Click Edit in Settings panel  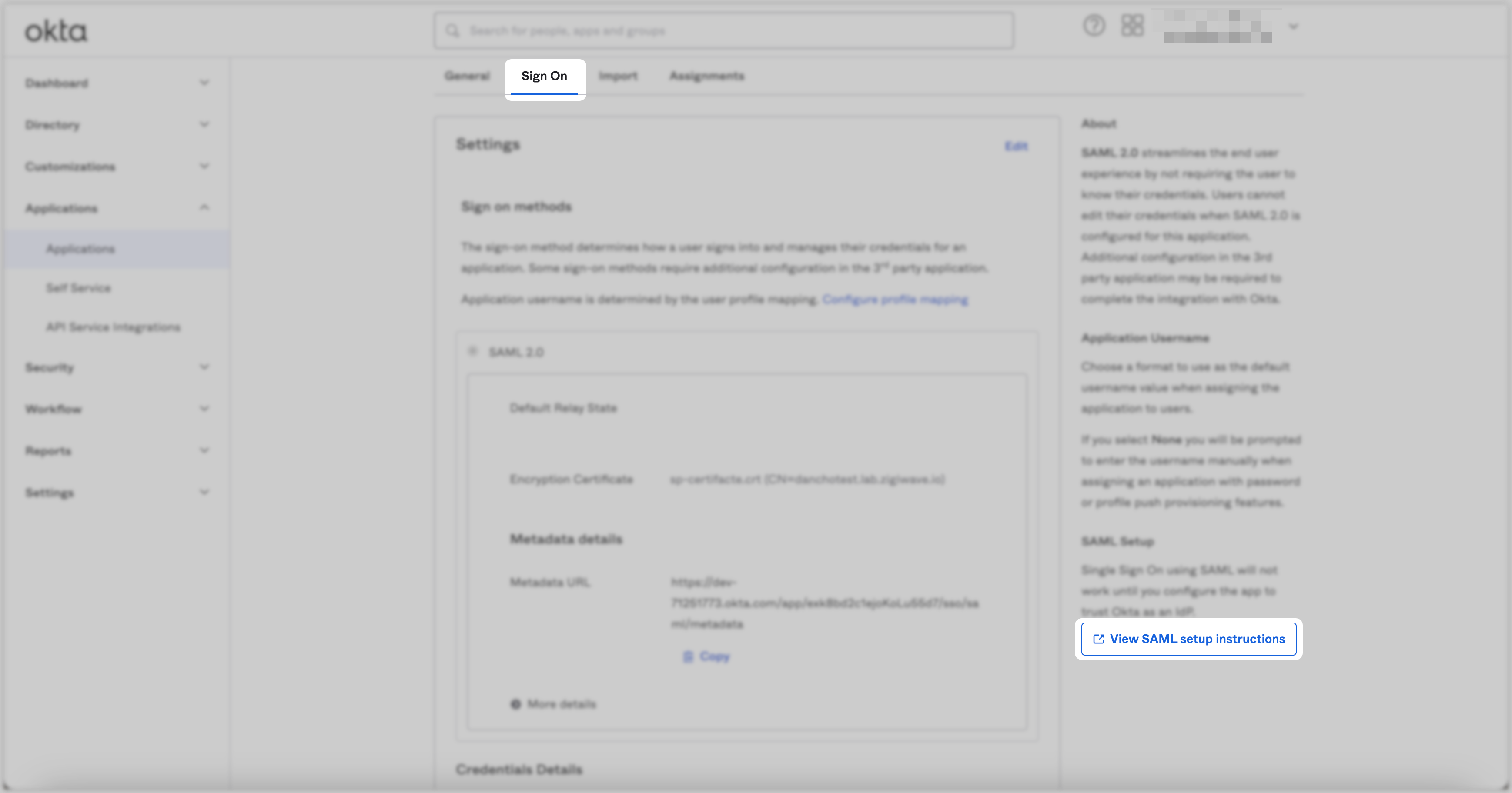coord(1016,146)
